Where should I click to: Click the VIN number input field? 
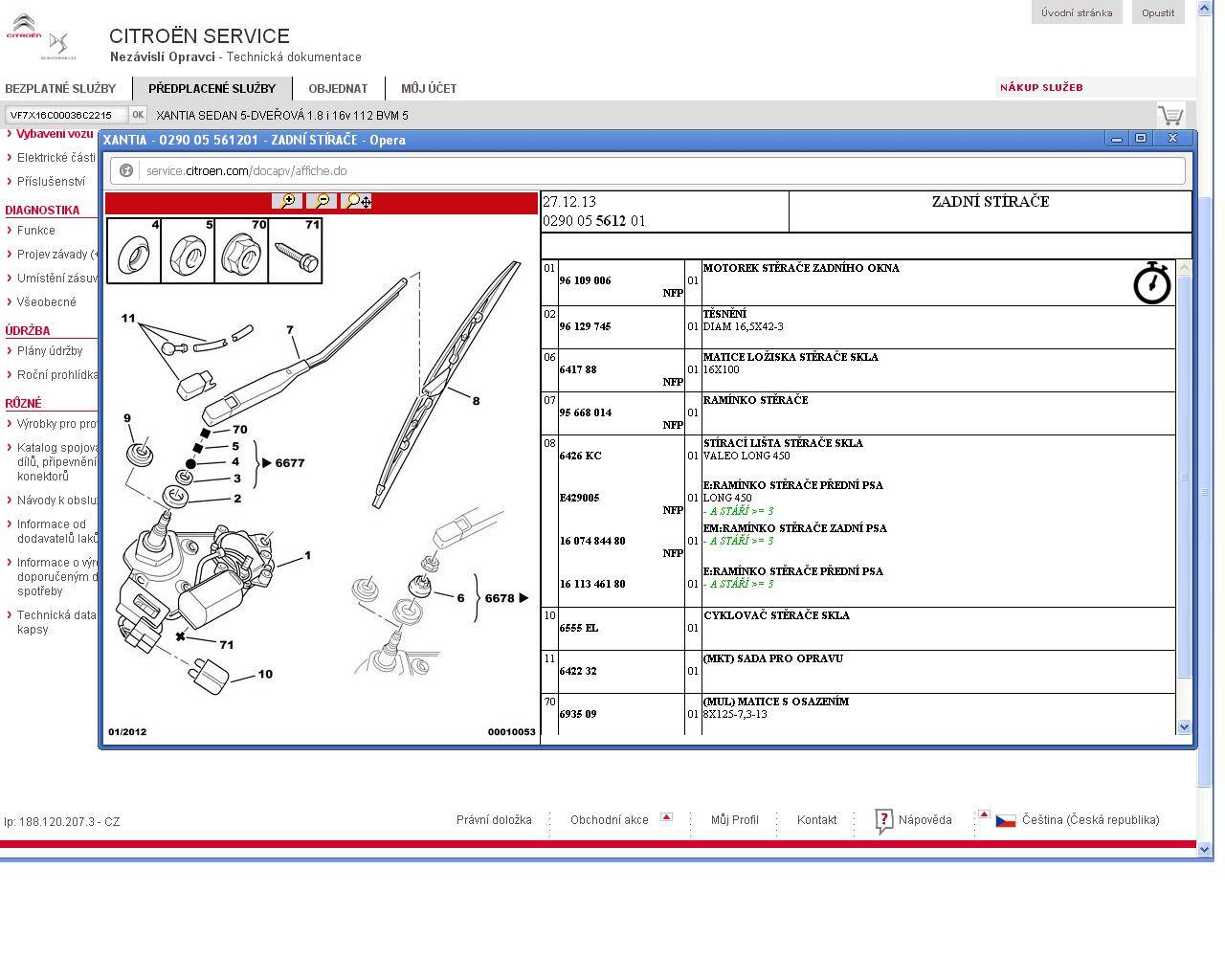pos(66,115)
